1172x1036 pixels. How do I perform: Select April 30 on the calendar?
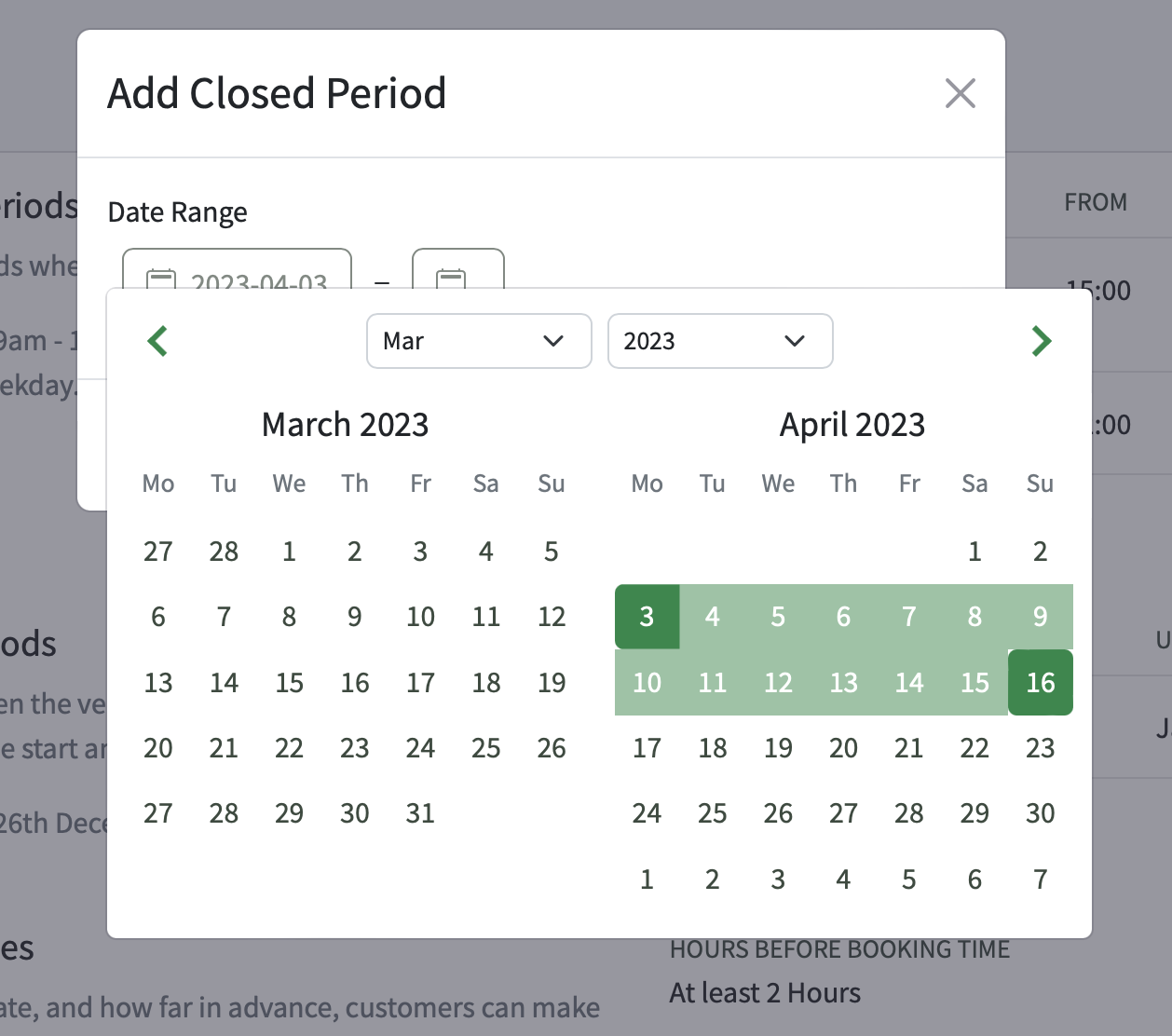coord(1040,813)
